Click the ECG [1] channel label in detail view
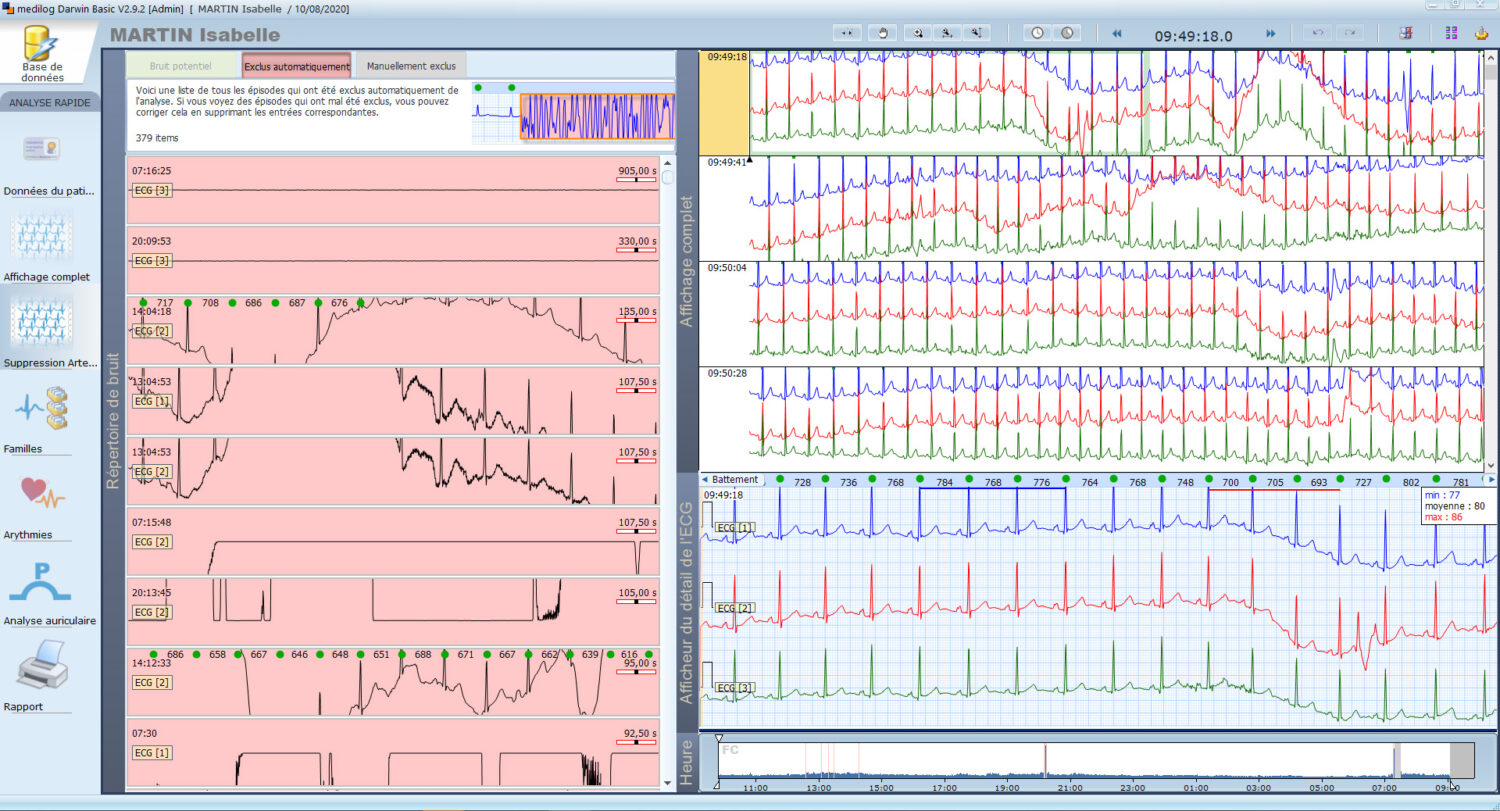Screen dimensions: 1500x811 pos(734,527)
